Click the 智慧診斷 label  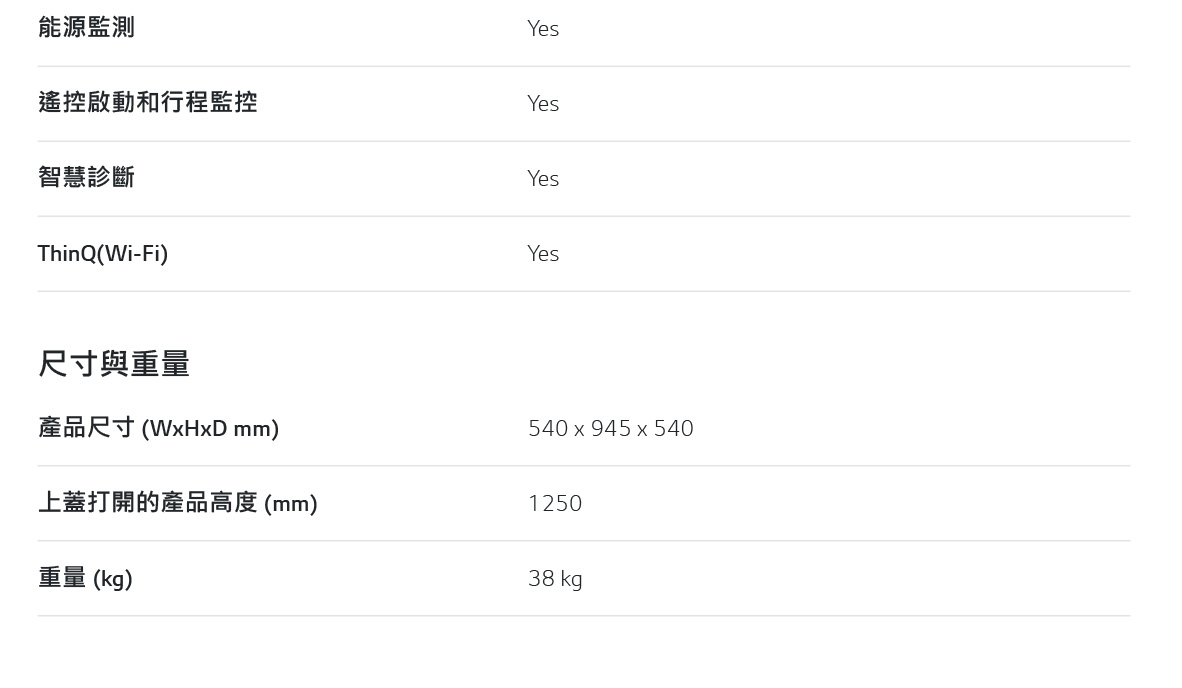86,177
